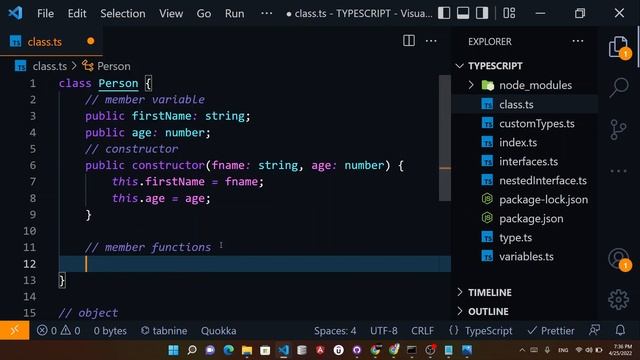Click the Quokka status item
The width and height of the screenshot is (640, 360).
pyautogui.click(x=218, y=331)
